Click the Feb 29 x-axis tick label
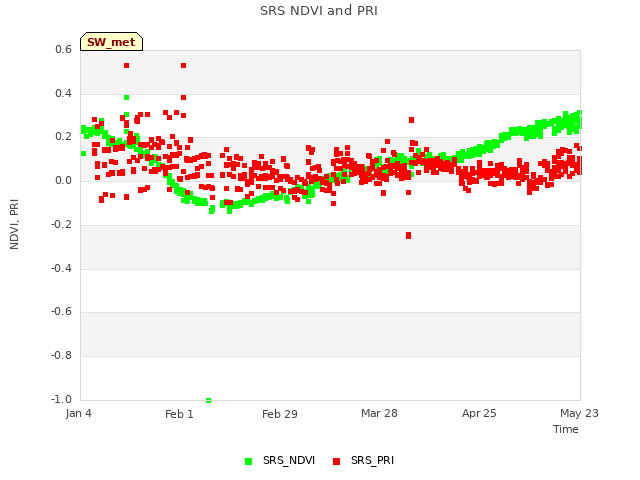This screenshot has width=640, height=480. coord(280,414)
